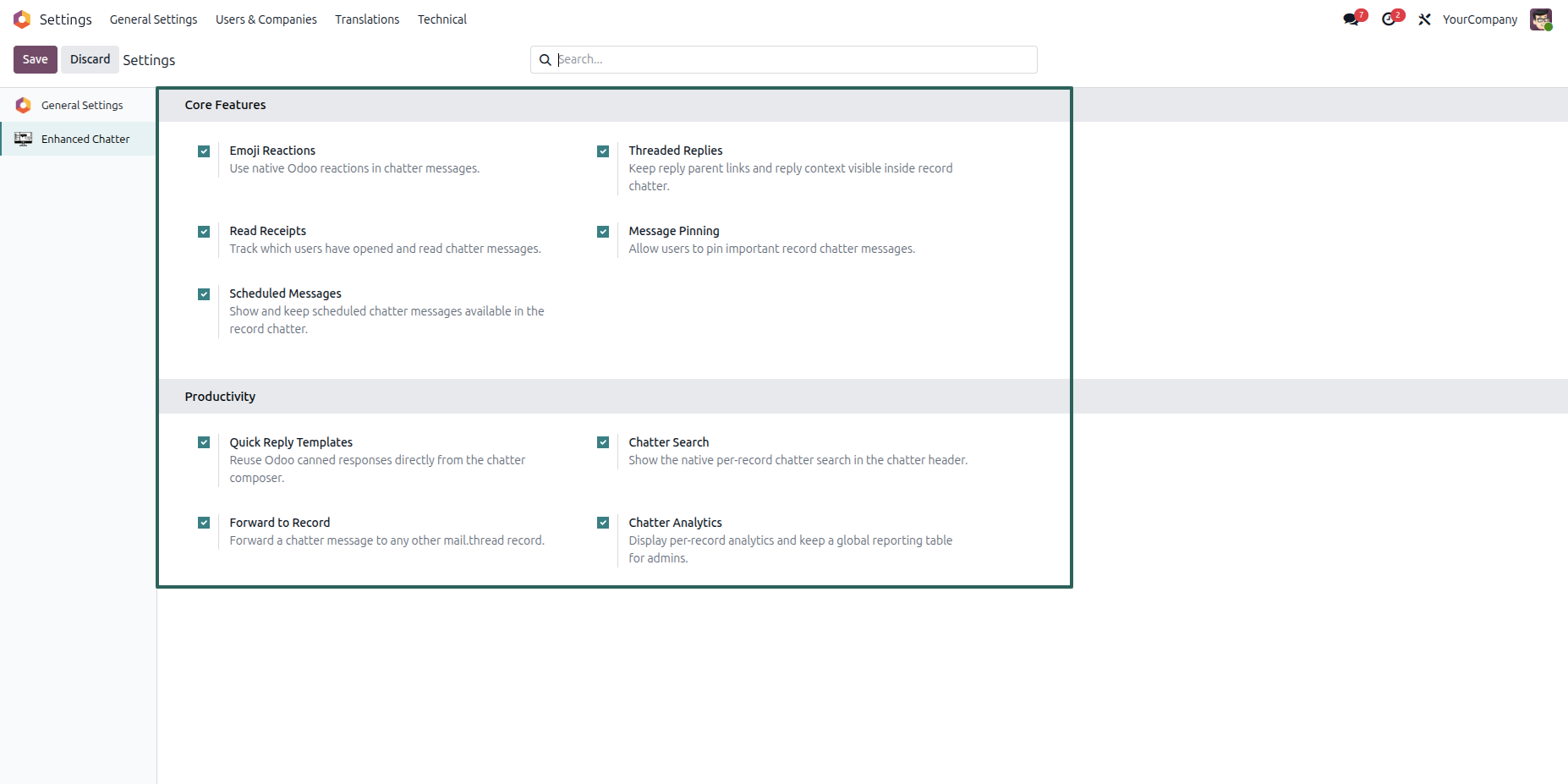This screenshot has width=1568, height=784.
Task: Click the Emoji Reactions label
Action: click(x=272, y=151)
